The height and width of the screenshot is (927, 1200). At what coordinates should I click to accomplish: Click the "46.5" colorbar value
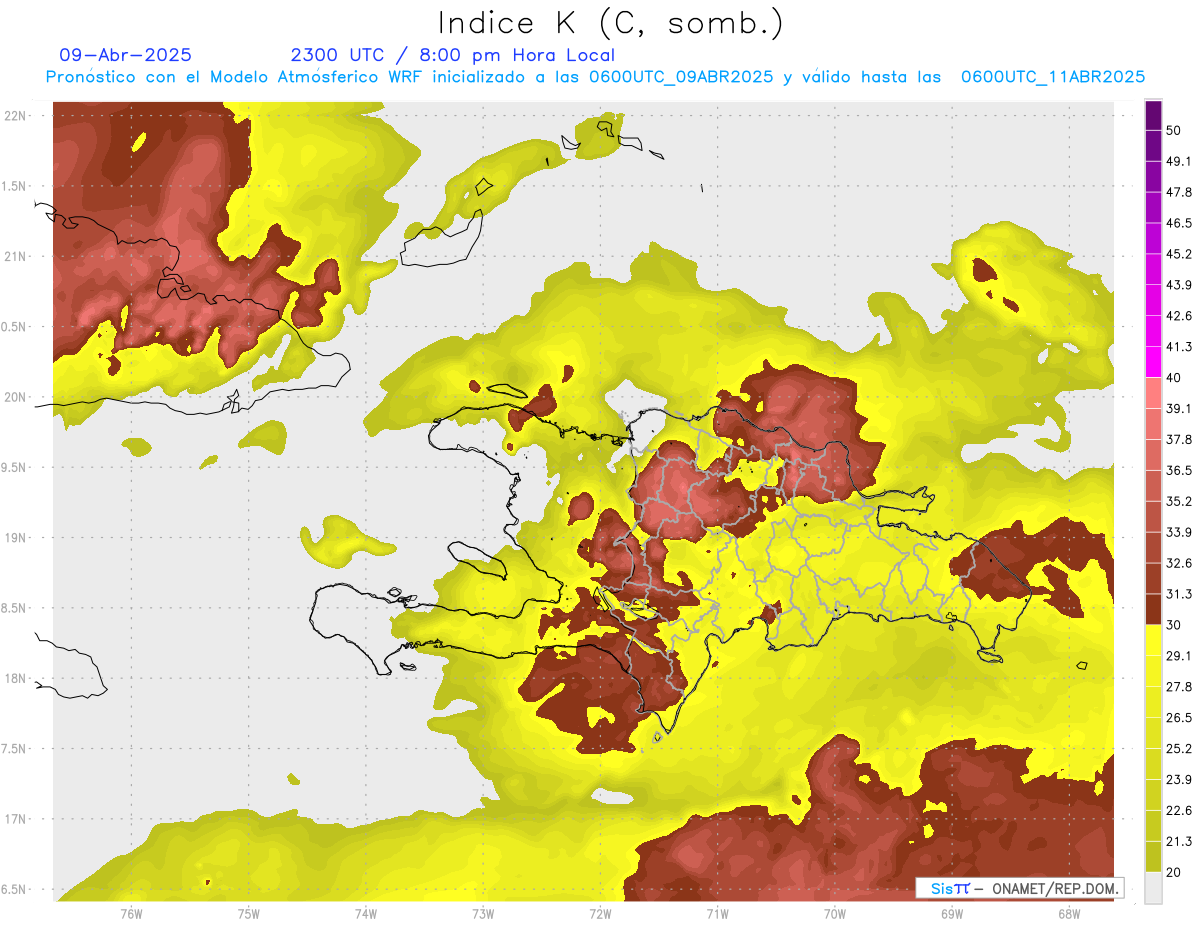coord(1179,223)
